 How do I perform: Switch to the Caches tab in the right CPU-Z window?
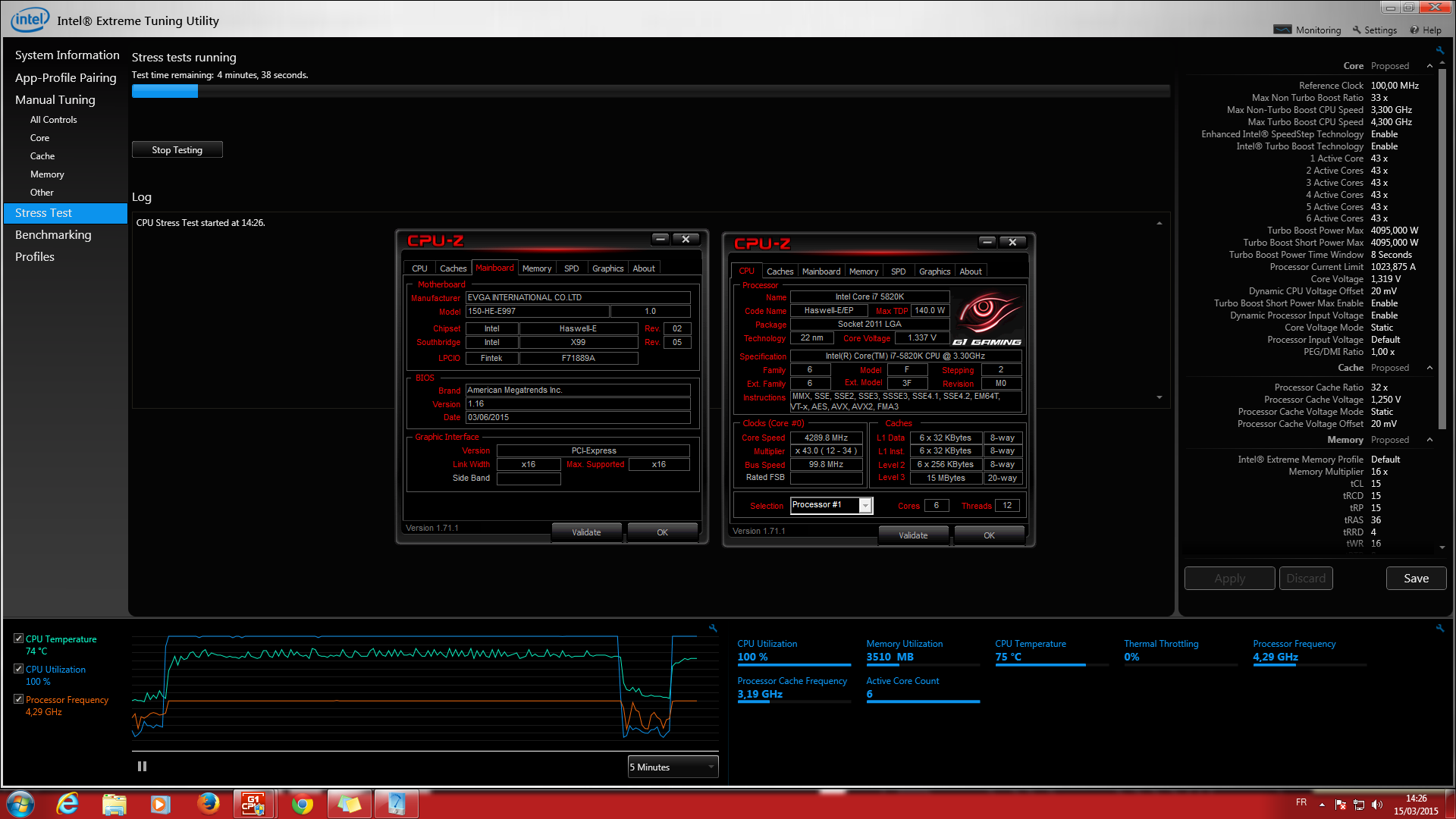pyautogui.click(x=780, y=271)
